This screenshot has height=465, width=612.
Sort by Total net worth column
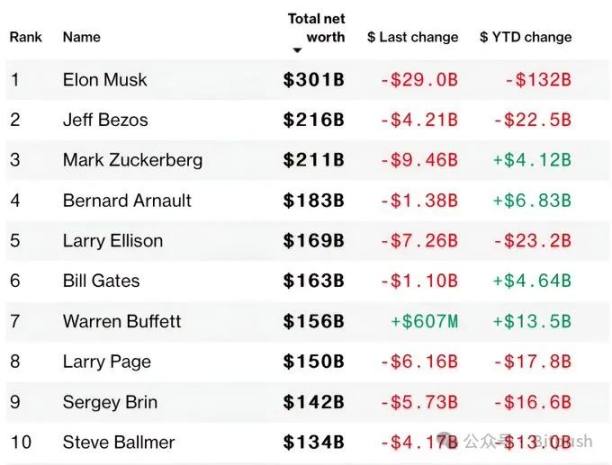pyautogui.click(x=316, y=28)
